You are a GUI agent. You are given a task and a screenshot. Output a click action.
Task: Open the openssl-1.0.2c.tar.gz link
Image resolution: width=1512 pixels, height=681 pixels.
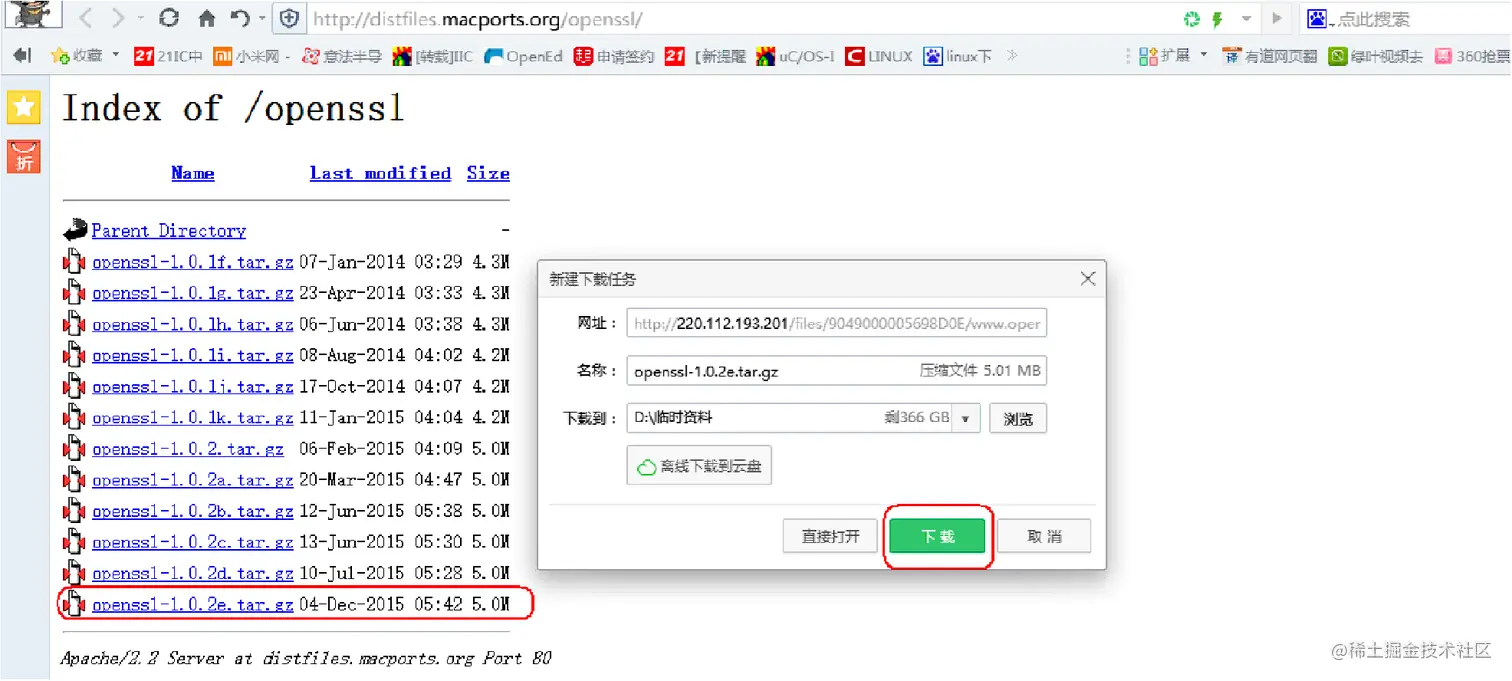pos(193,542)
